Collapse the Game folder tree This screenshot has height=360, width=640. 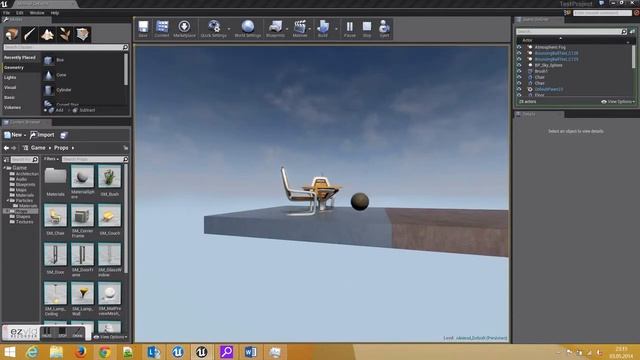tap(4, 168)
